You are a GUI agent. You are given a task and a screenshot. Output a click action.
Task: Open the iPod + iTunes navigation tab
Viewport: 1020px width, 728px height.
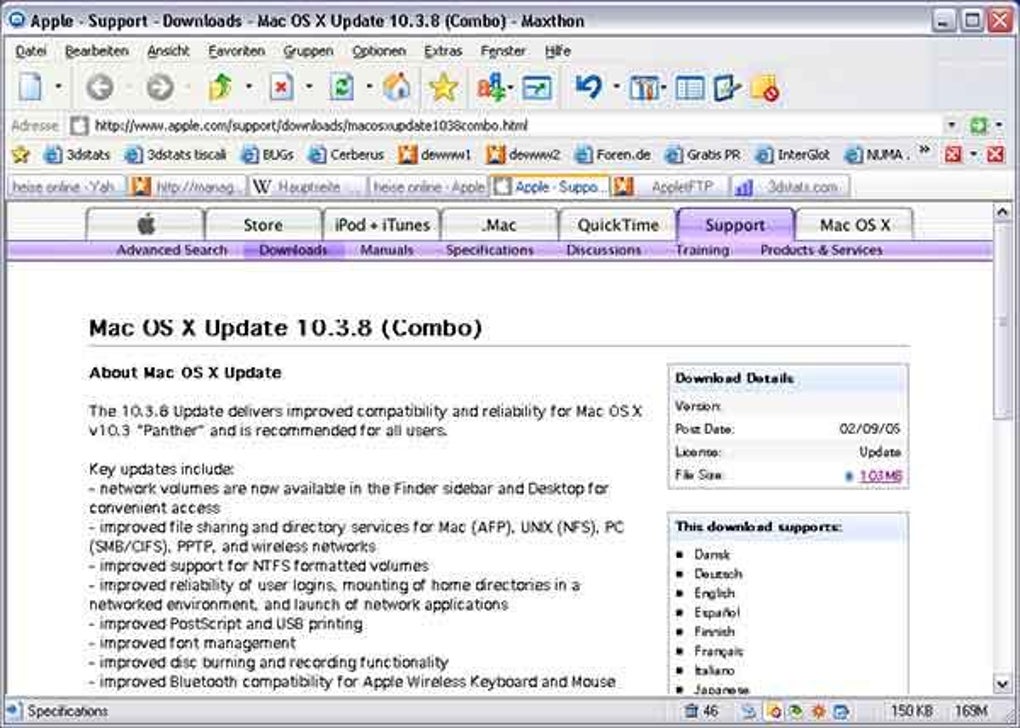382,224
